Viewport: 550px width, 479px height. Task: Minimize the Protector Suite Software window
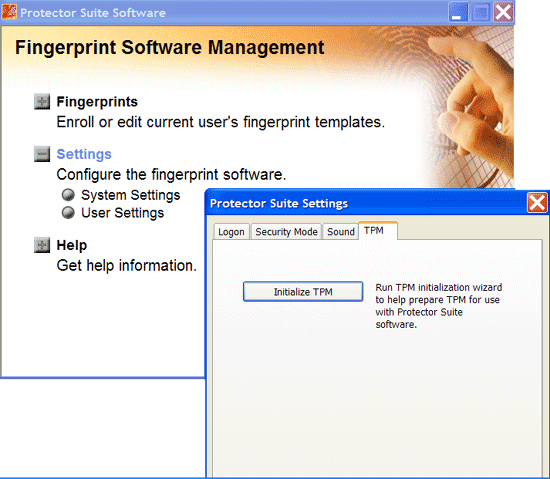click(x=457, y=13)
